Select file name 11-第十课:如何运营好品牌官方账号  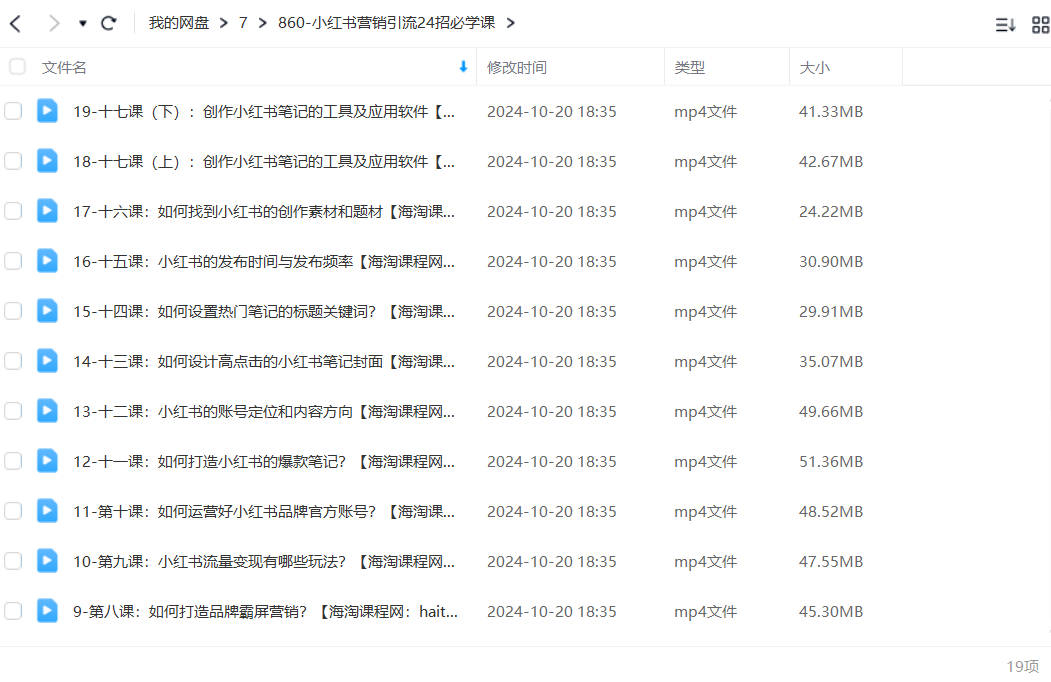tap(264, 512)
